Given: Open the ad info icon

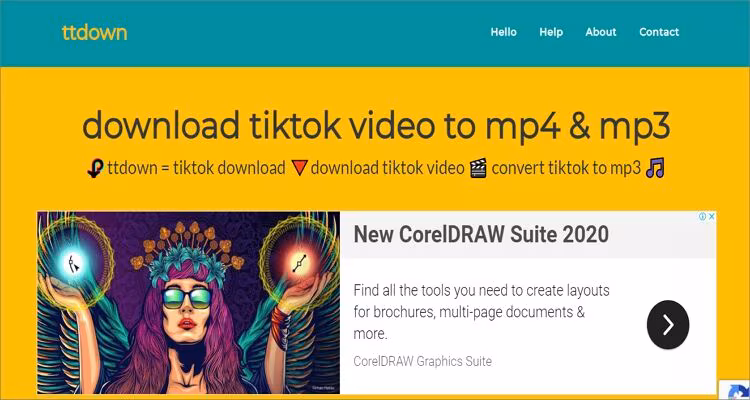Looking at the screenshot, I should click(703, 217).
